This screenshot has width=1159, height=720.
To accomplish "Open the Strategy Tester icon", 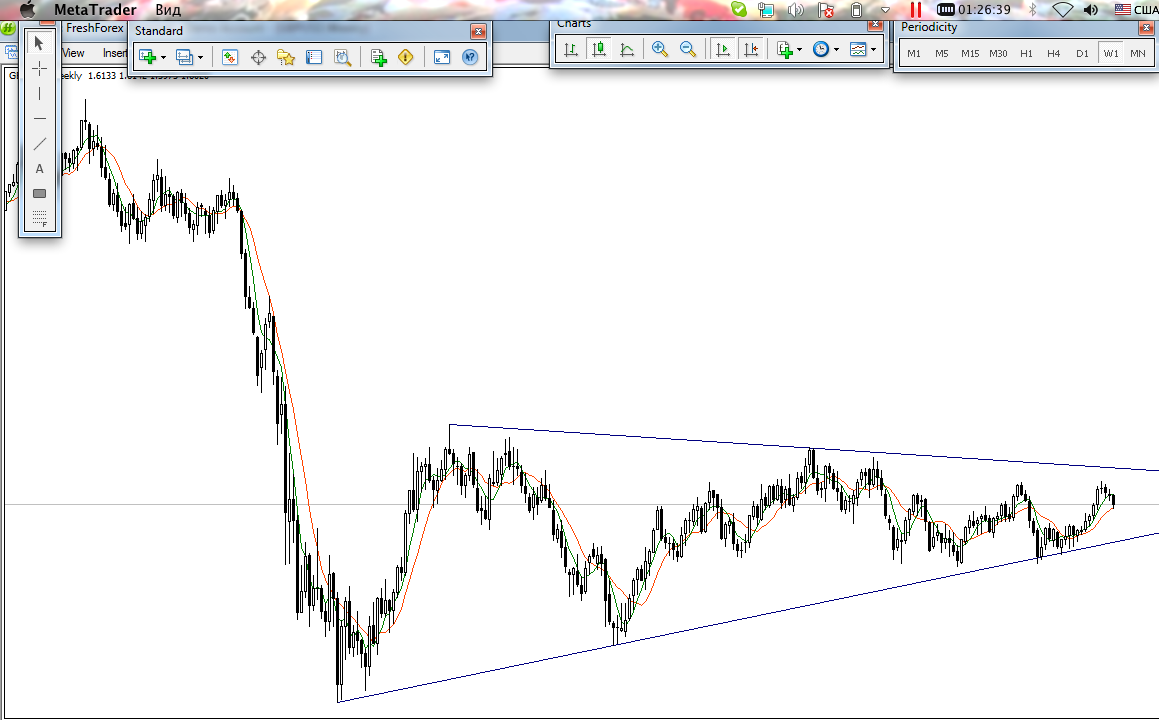I will (342, 57).
